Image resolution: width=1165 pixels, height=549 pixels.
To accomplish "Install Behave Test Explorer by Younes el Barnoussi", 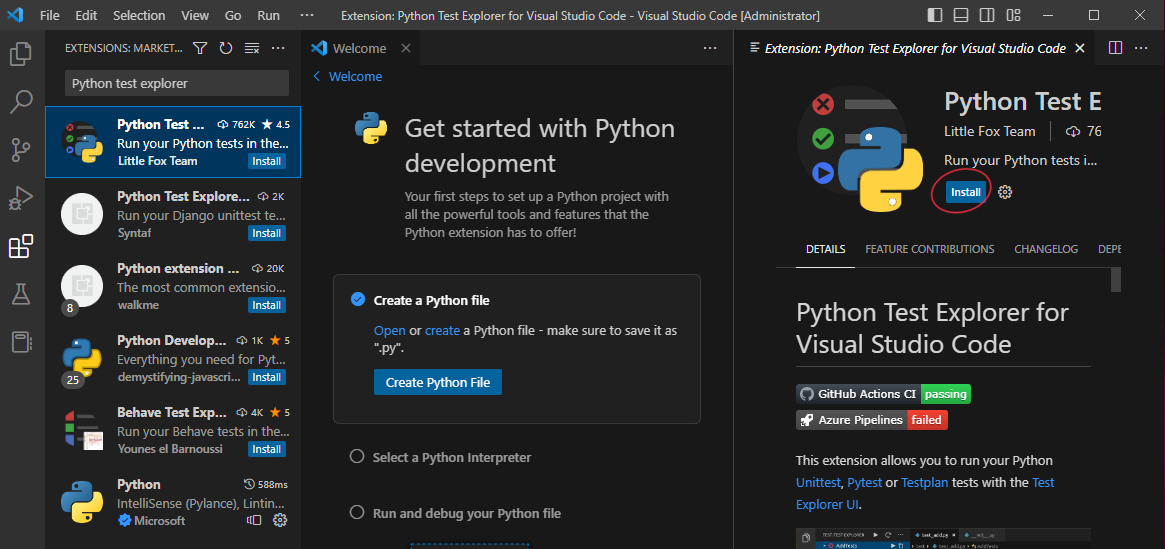I will click(x=267, y=449).
